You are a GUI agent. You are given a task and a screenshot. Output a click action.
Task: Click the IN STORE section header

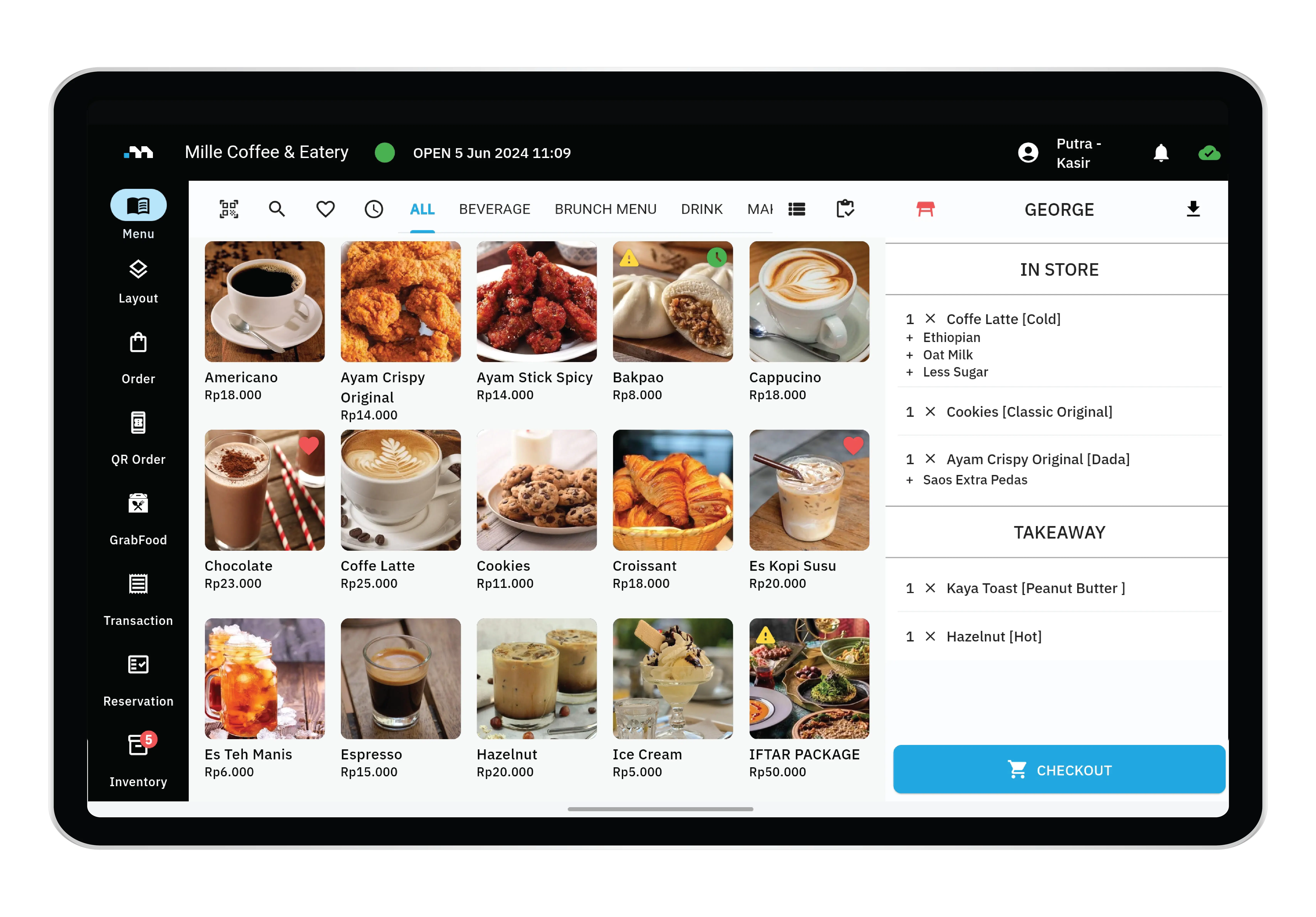click(1059, 270)
